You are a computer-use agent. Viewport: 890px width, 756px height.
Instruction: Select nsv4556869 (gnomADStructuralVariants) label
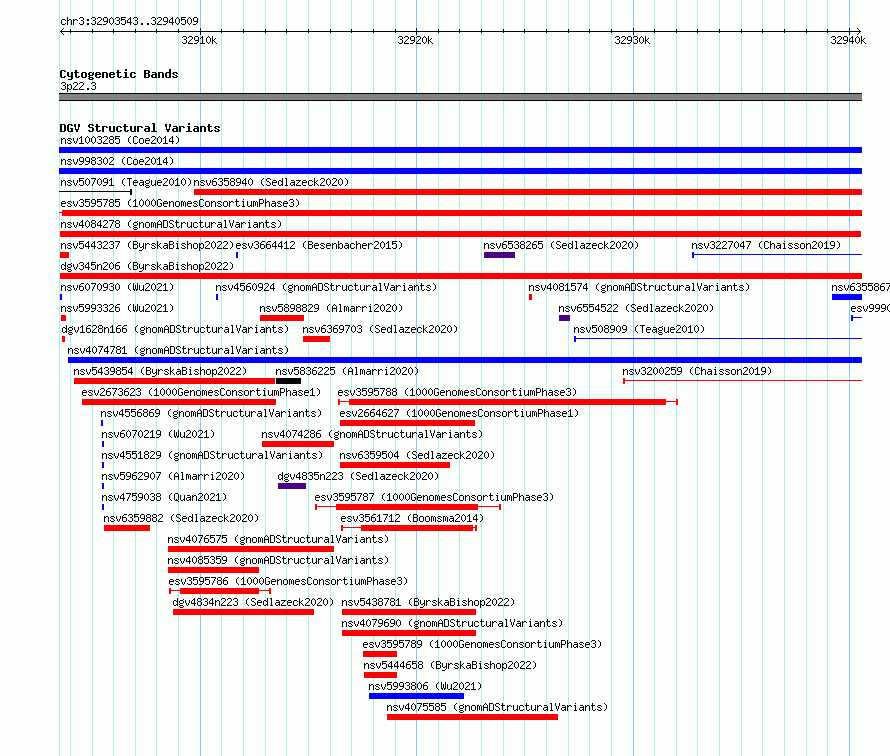point(211,413)
